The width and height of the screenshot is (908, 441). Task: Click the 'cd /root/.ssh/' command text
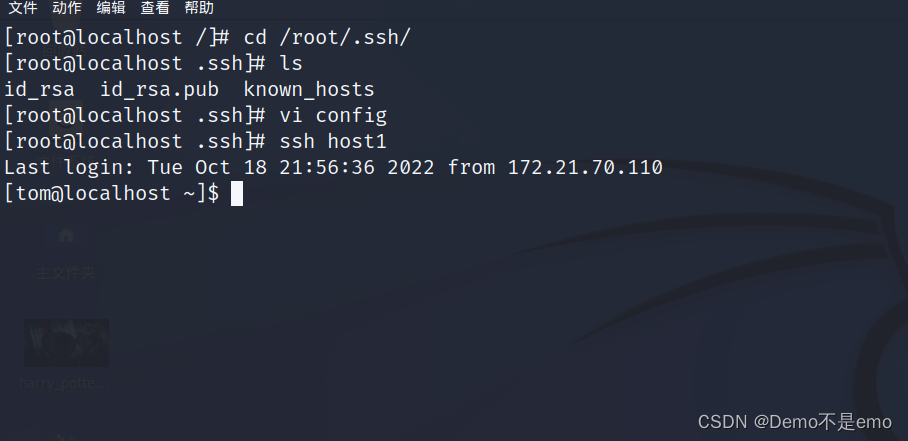pos(327,38)
